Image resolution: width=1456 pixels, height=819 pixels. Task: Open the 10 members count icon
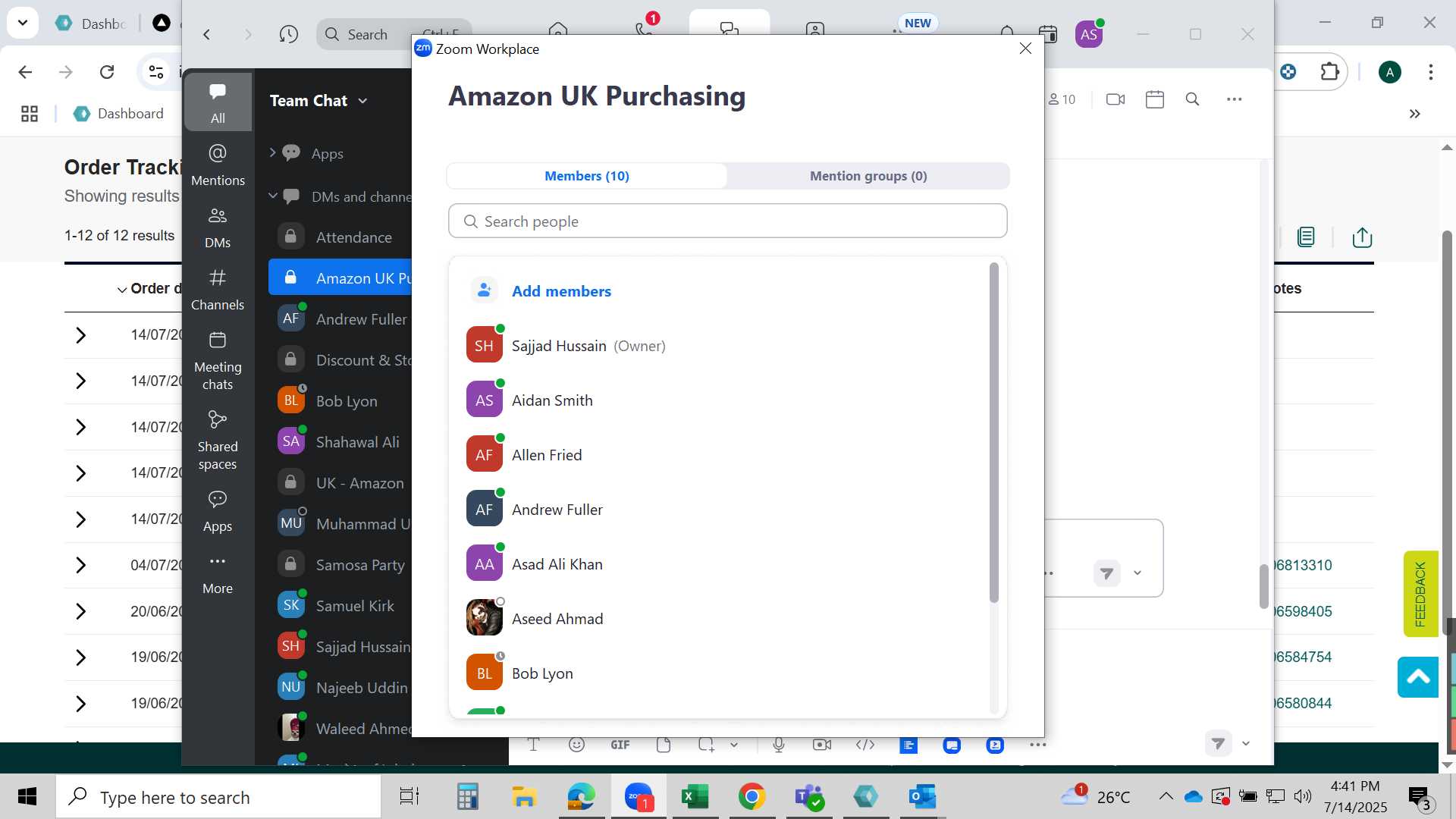1062,99
